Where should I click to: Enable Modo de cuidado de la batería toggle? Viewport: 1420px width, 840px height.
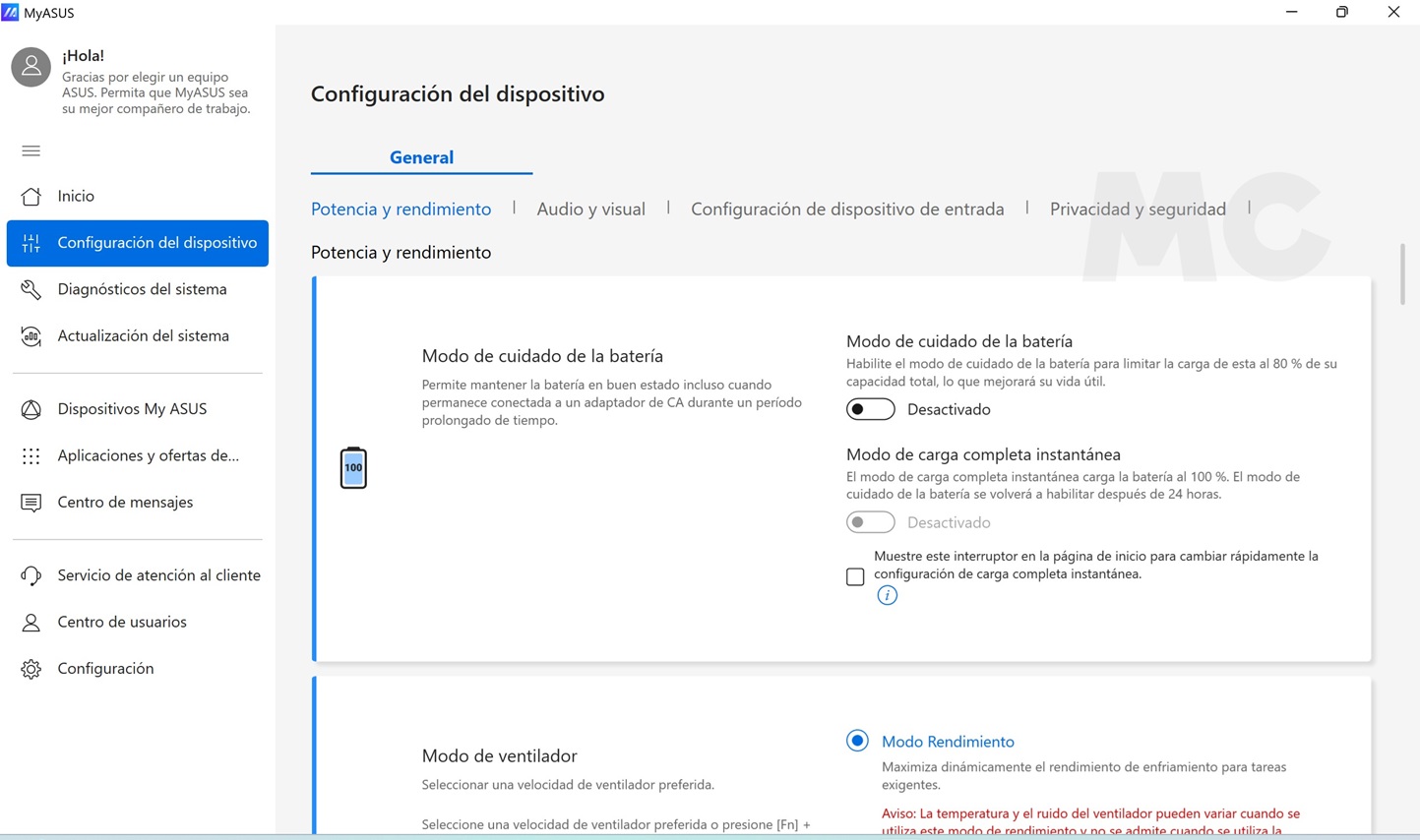coord(870,409)
